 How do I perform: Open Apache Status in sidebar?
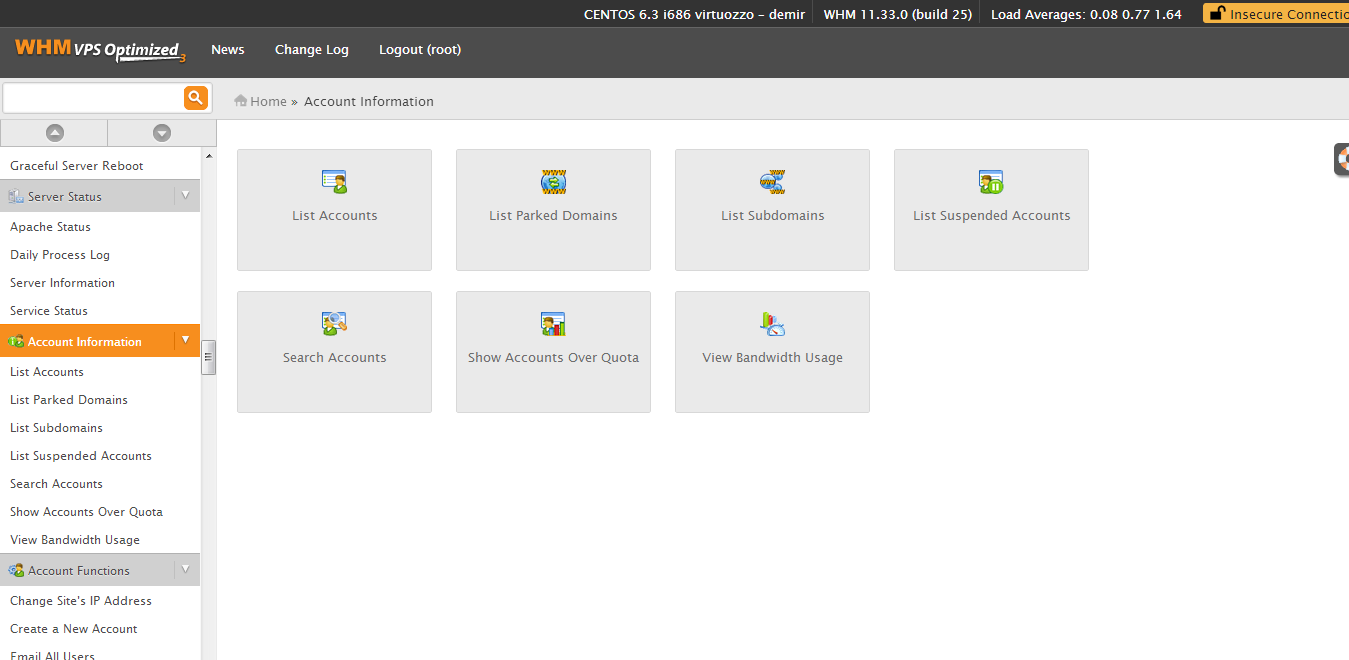tap(50, 227)
